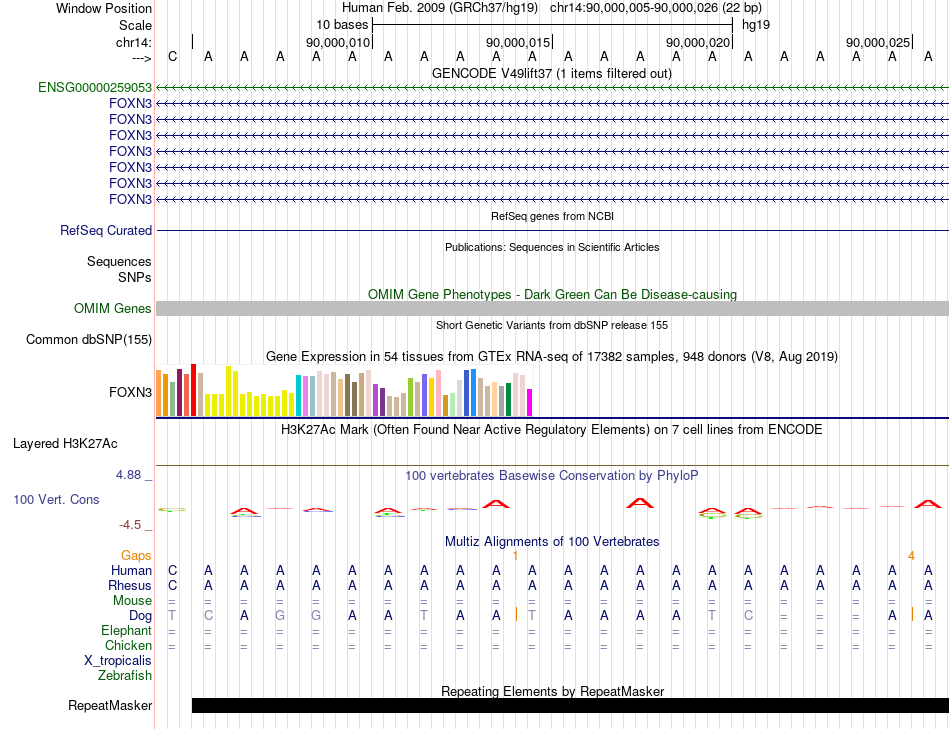Select the Sequences track label
This screenshot has width=950, height=729.
coord(119,262)
